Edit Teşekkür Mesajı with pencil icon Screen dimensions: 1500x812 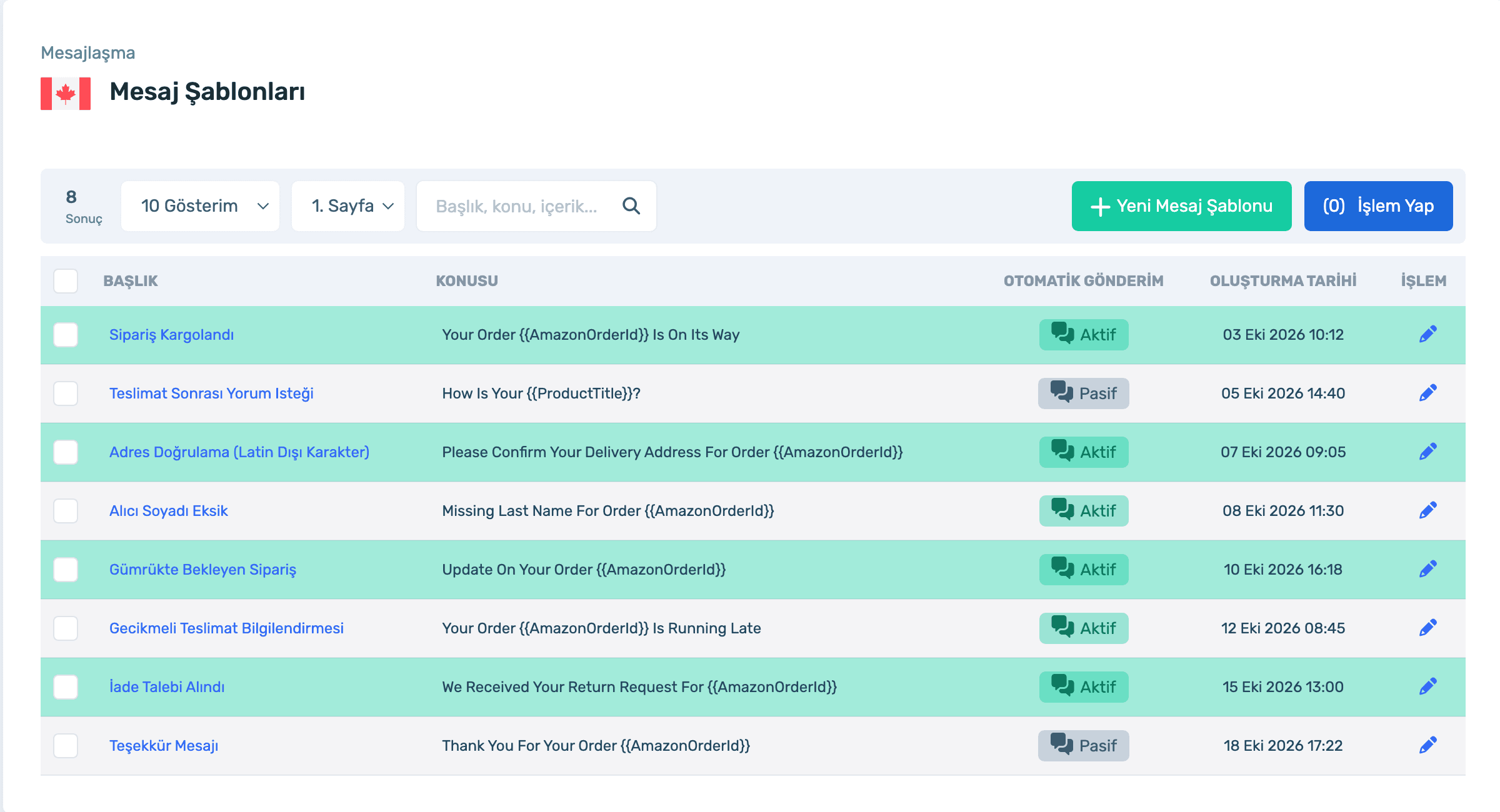click(1427, 745)
